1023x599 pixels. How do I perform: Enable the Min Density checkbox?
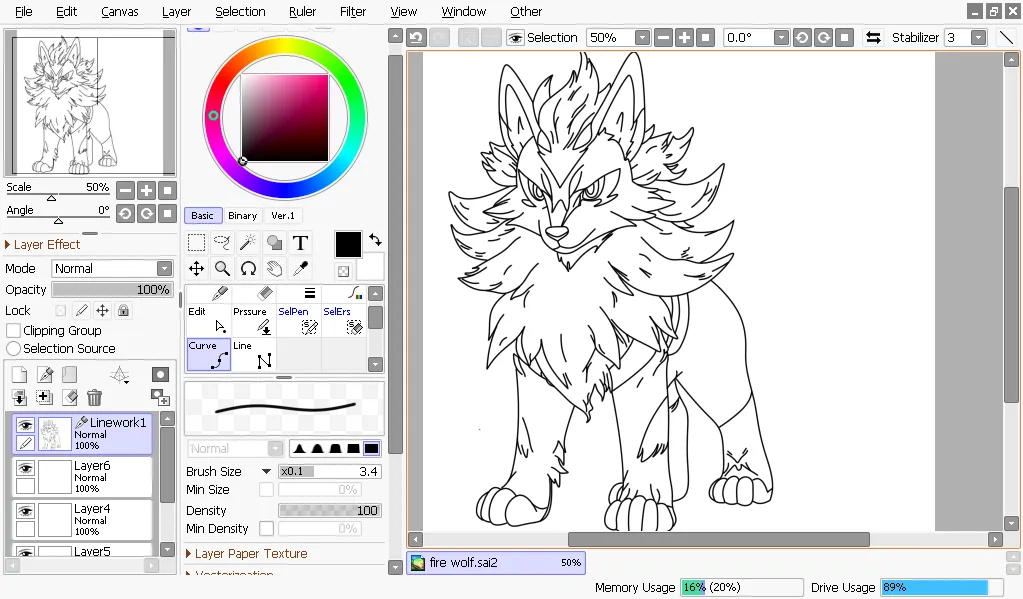266,529
